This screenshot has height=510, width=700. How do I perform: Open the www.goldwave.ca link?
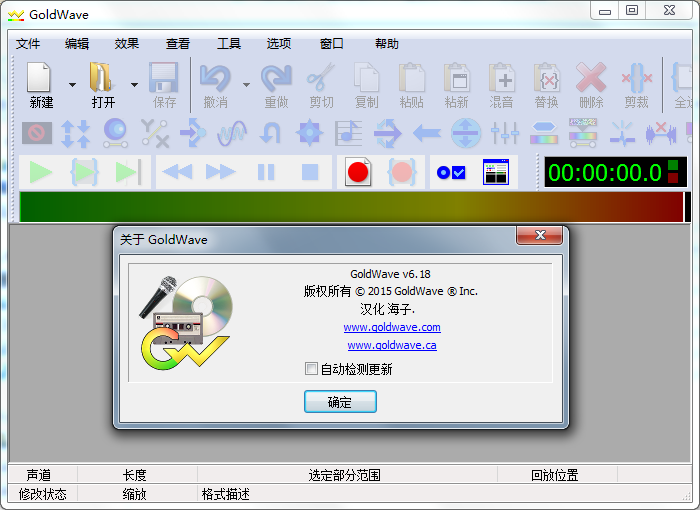coord(392,345)
